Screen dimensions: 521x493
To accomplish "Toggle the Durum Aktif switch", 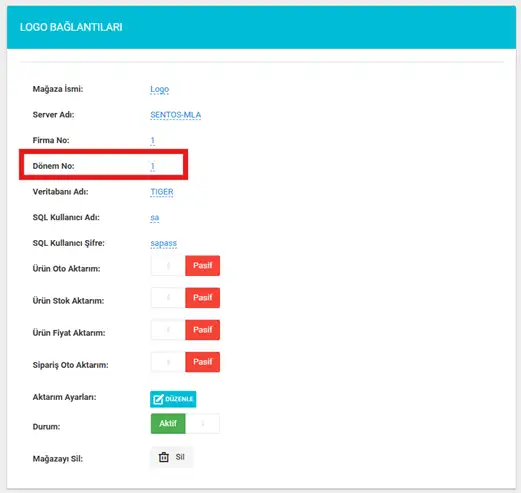I will pos(185,423).
